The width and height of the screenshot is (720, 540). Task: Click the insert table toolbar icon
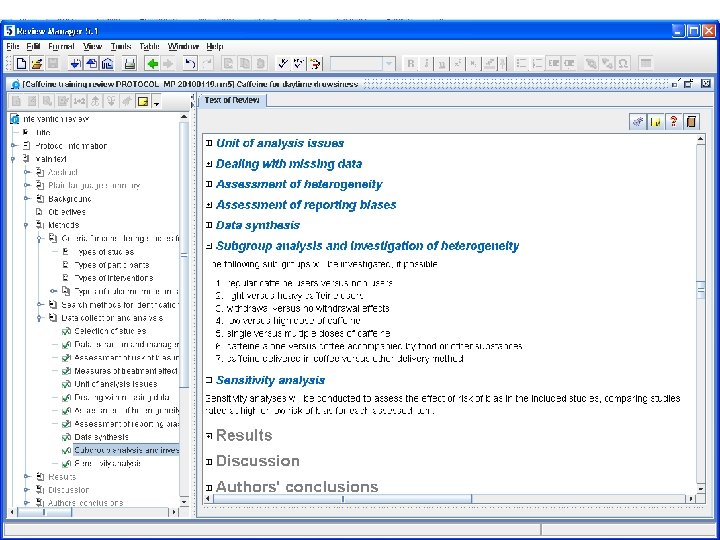pos(646,63)
